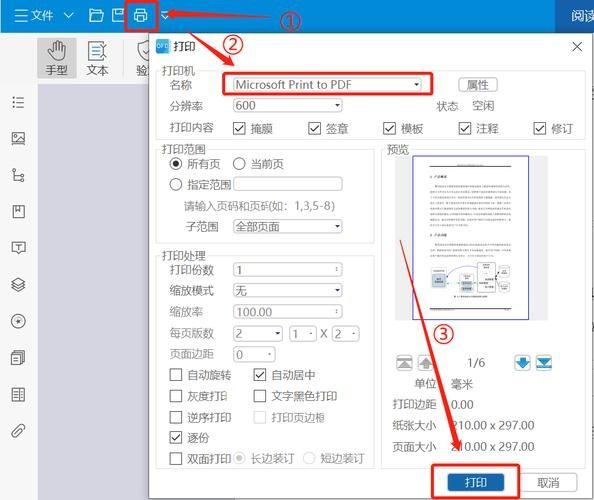
Task: Open the 子范围 全部页面 dropdown
Action: coord(288,227)
